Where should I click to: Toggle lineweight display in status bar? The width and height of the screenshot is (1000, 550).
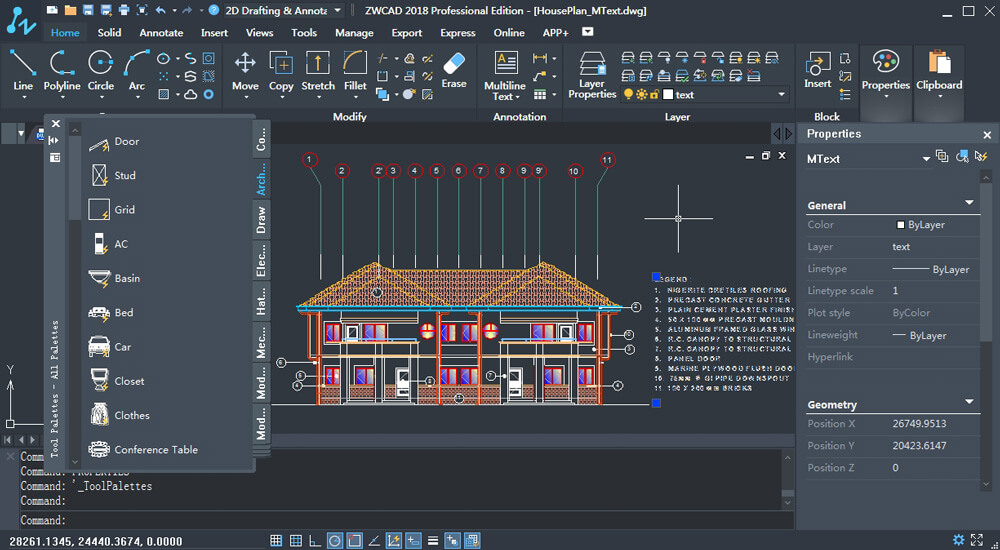coord(433,541)
